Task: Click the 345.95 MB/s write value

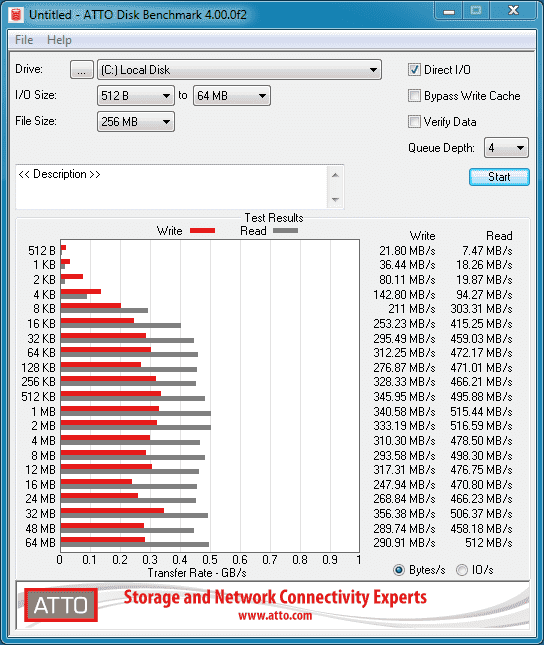Action: tap(404, 397)
